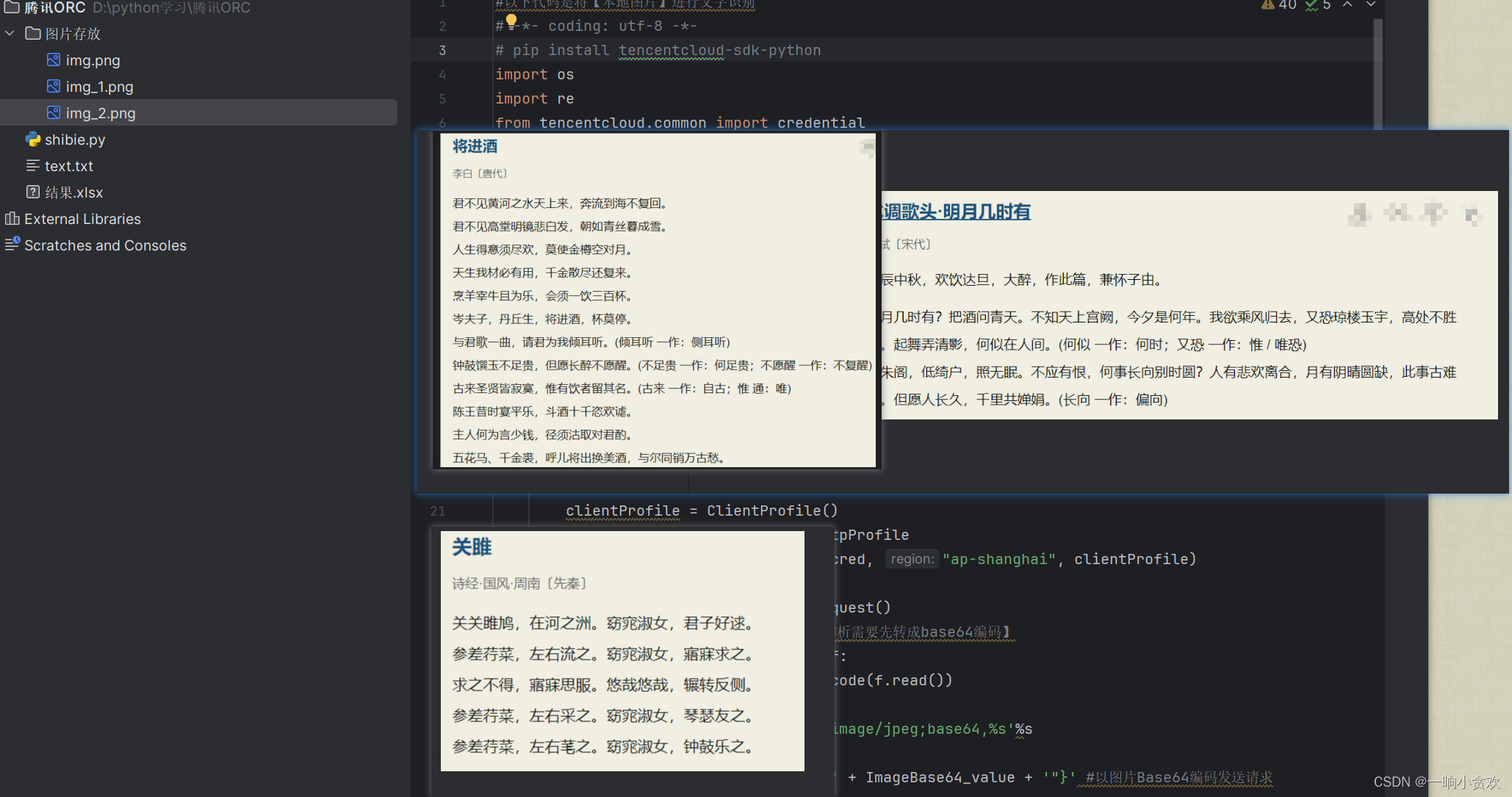Click the image file icon of img_1.png
Viewport: 1512px width, 797px height.
[x=53, y=86]
